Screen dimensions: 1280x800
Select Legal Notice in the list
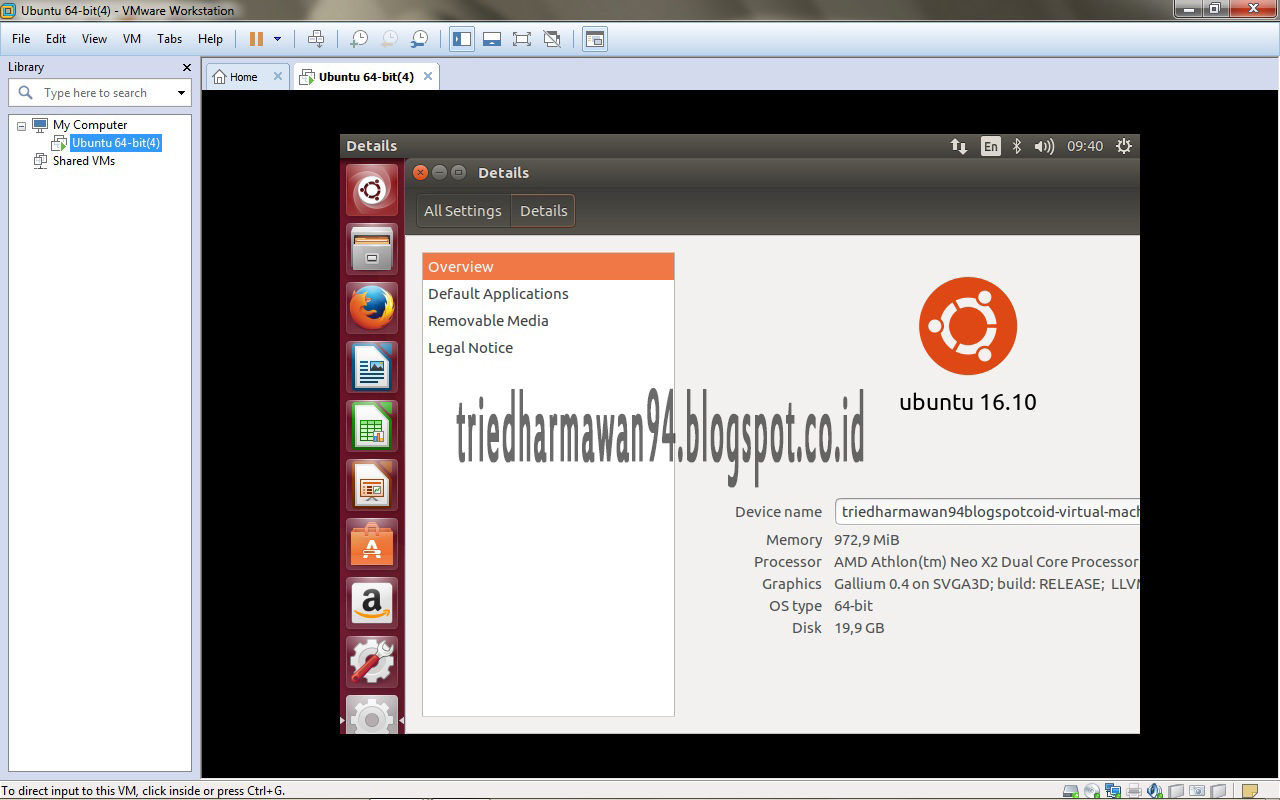tap(548, 348)
